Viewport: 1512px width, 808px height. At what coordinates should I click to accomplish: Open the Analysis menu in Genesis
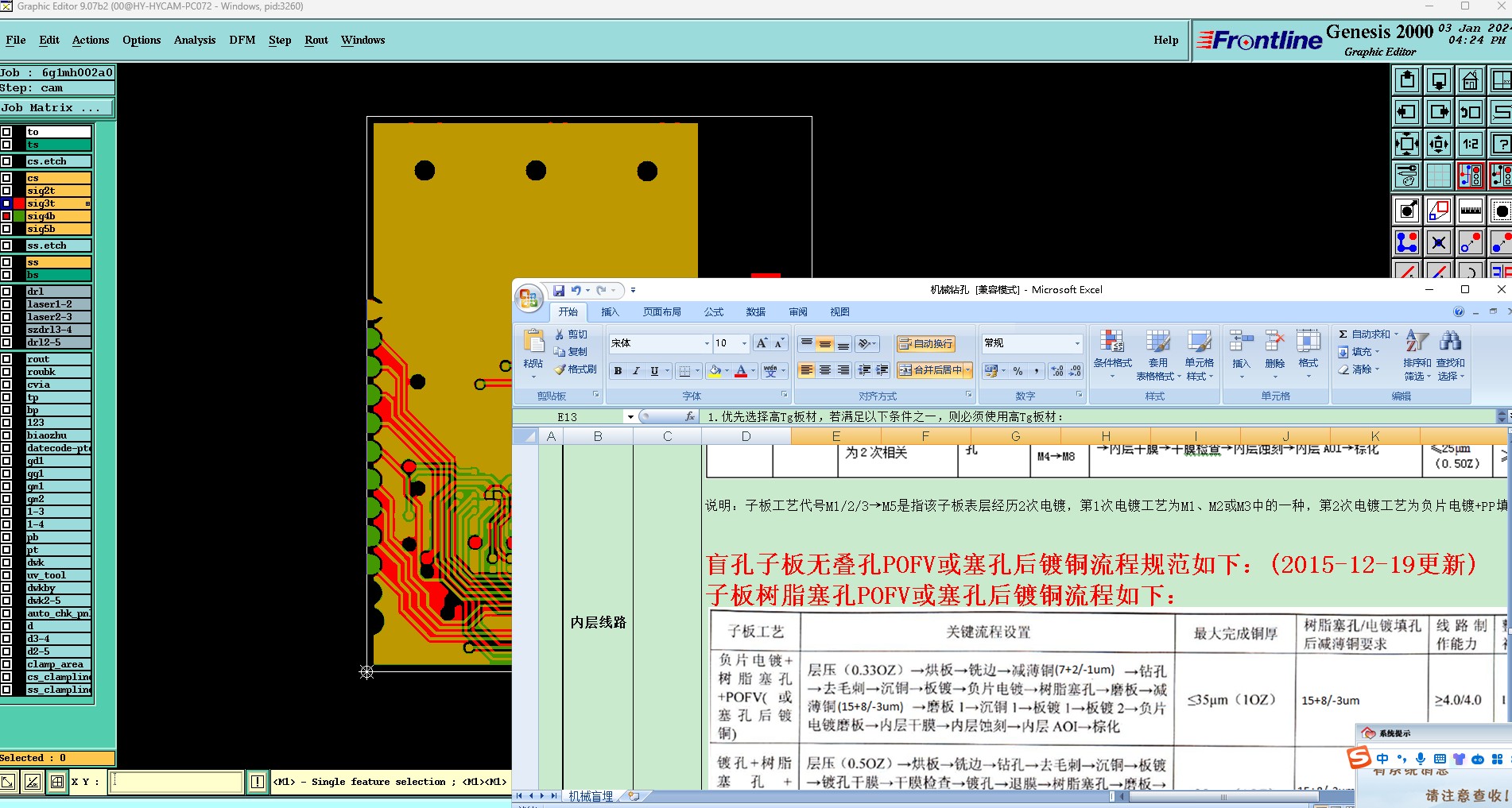point(195,40)
